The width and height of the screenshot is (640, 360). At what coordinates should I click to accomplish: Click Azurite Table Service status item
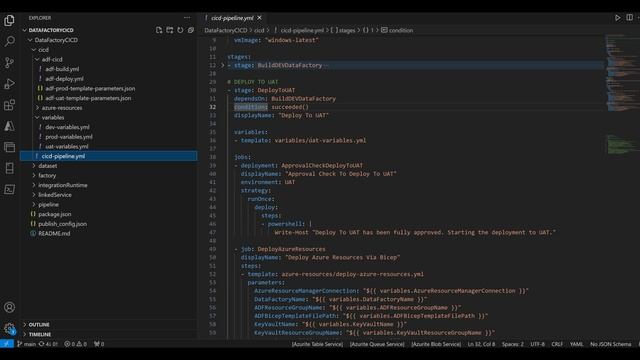tap(317, 344)
